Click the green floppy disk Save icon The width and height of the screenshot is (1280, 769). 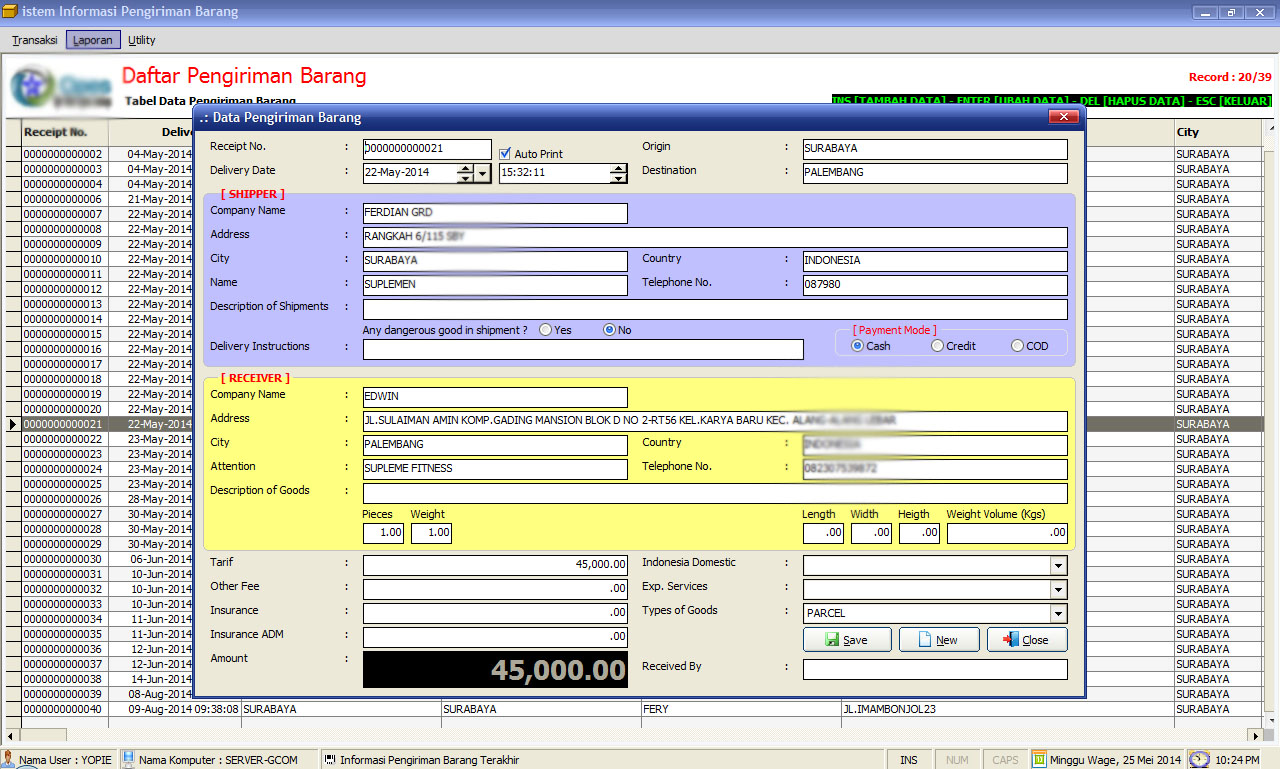[832, 640]
